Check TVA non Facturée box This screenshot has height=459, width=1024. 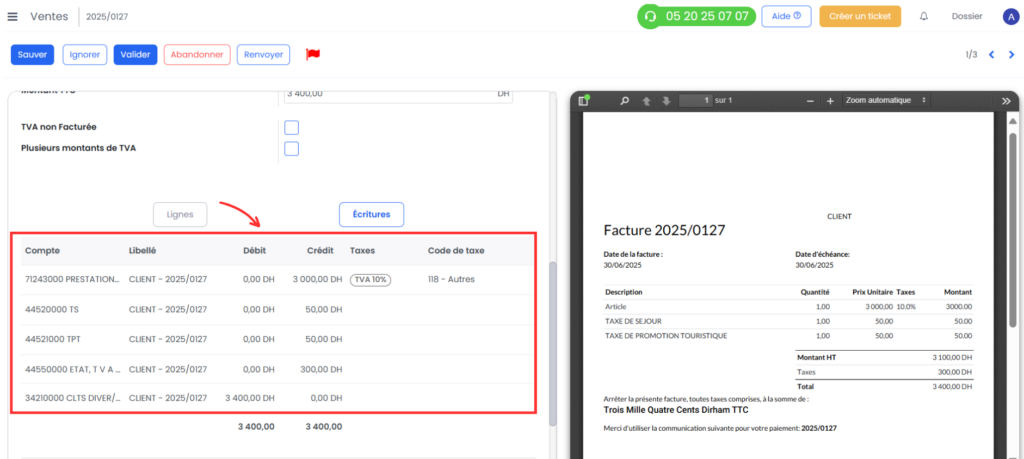pos(292,127)
